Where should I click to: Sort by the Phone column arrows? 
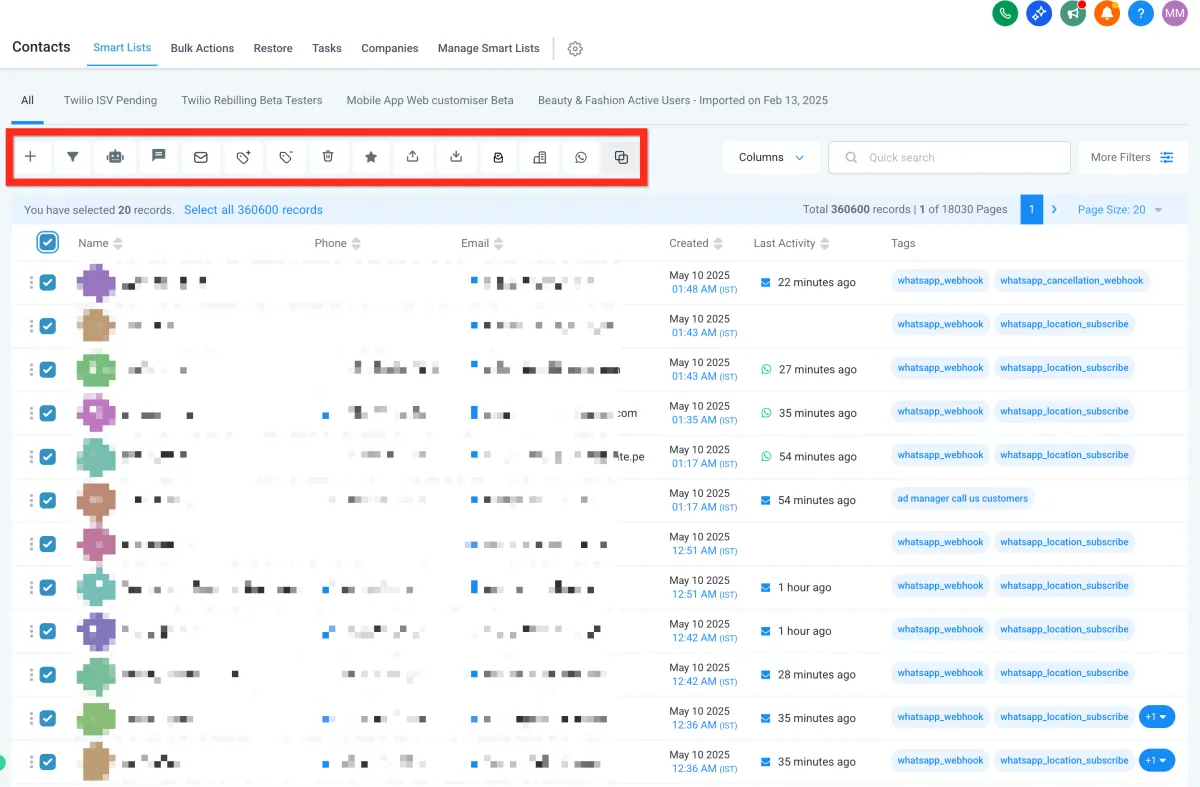pos(356,243)
